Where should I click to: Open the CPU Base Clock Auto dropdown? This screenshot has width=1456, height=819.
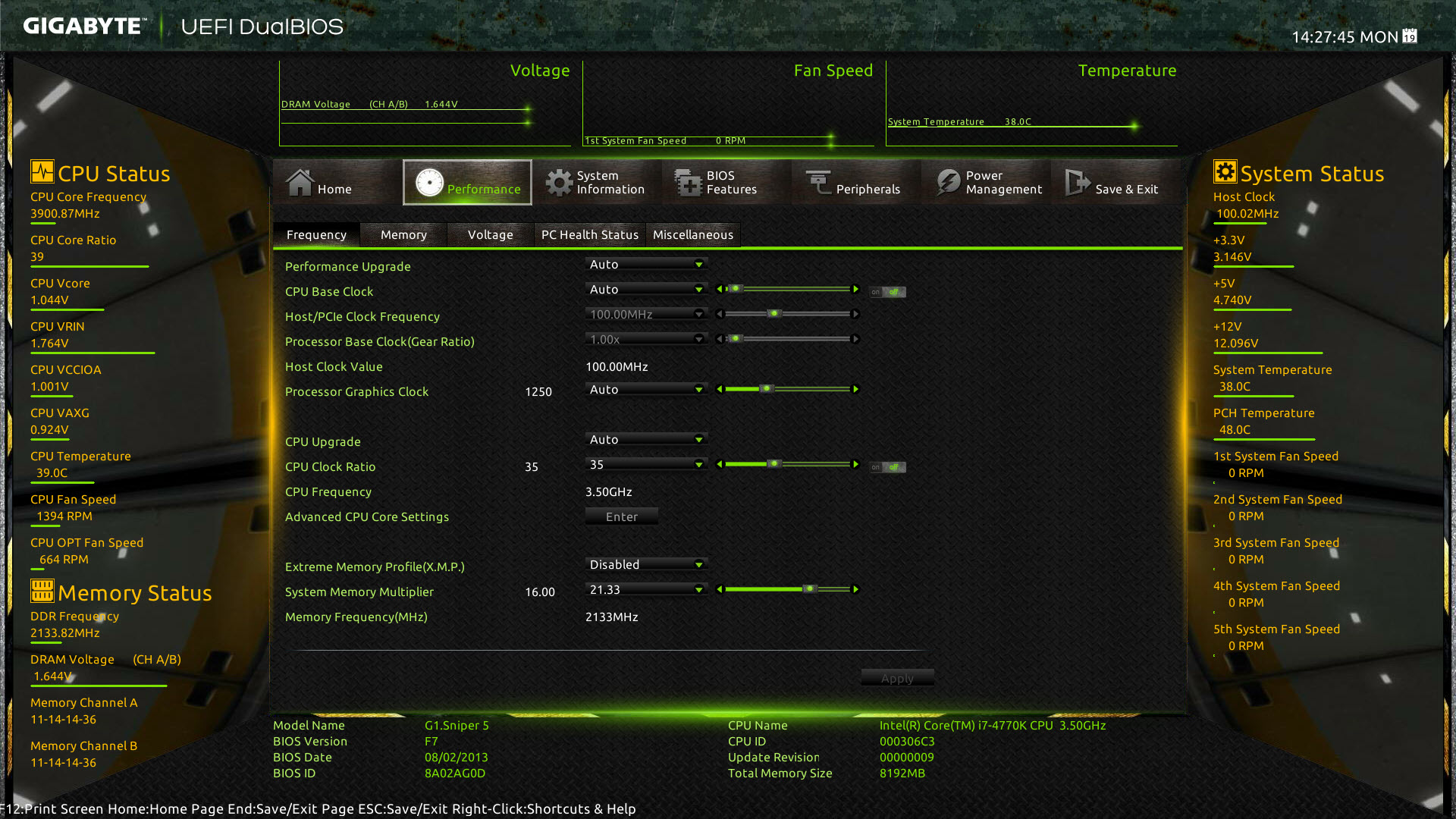click(x=646, y=289)
